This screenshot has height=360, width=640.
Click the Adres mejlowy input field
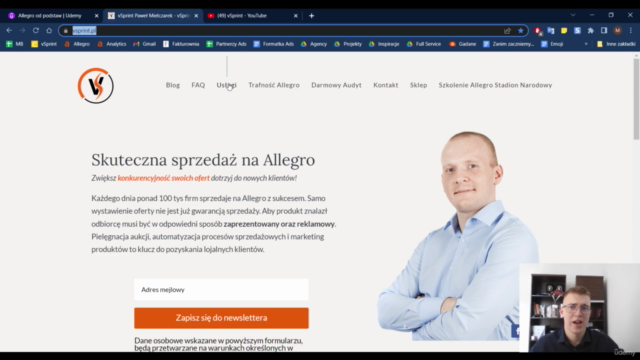pos(221,289)
